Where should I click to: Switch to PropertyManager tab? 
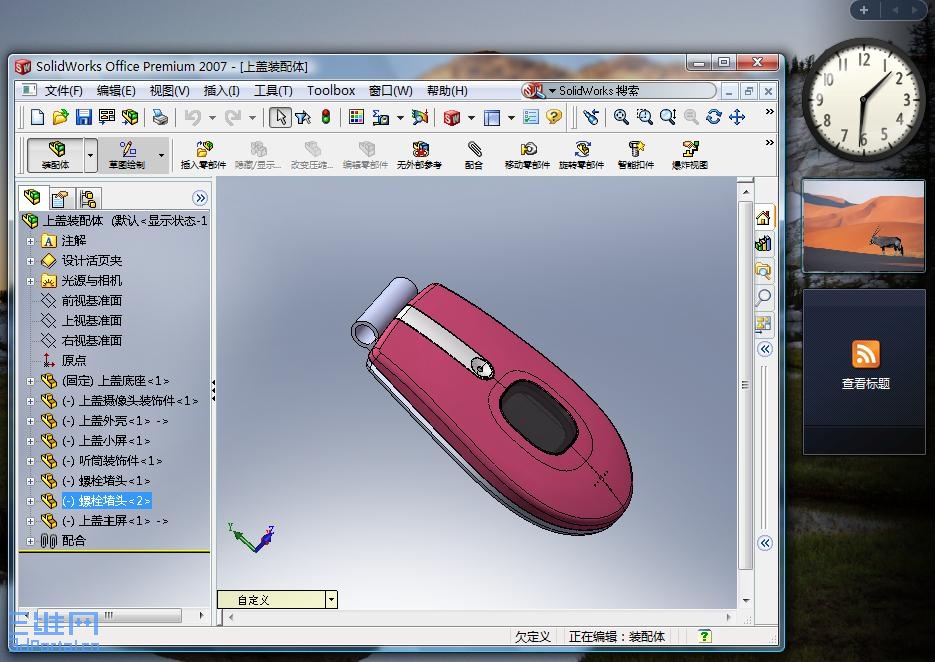[x=60, y=198]
